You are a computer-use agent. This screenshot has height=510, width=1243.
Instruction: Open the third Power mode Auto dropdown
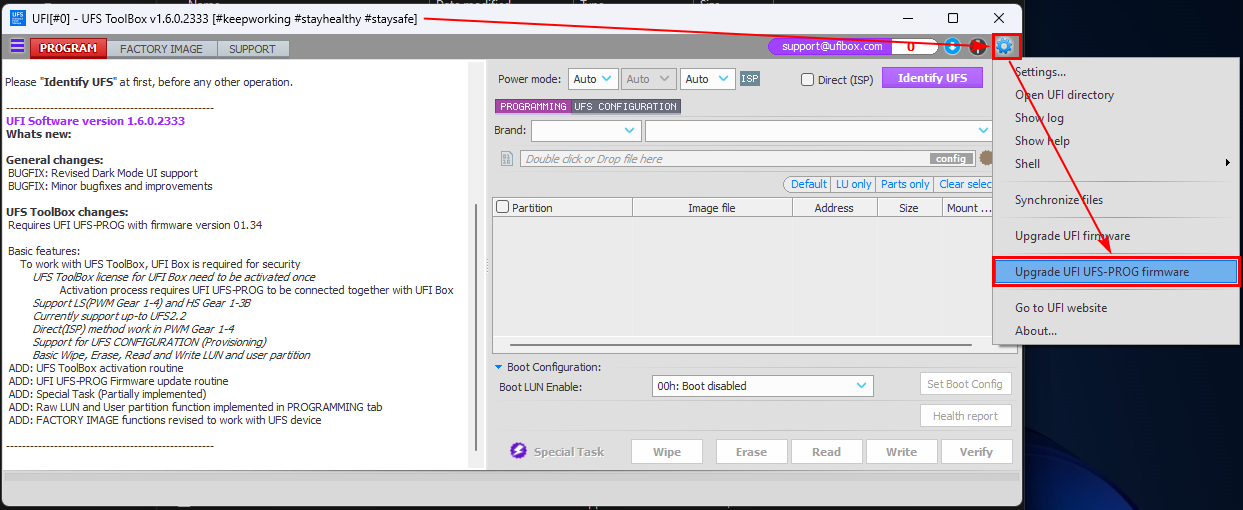[707, 79]
